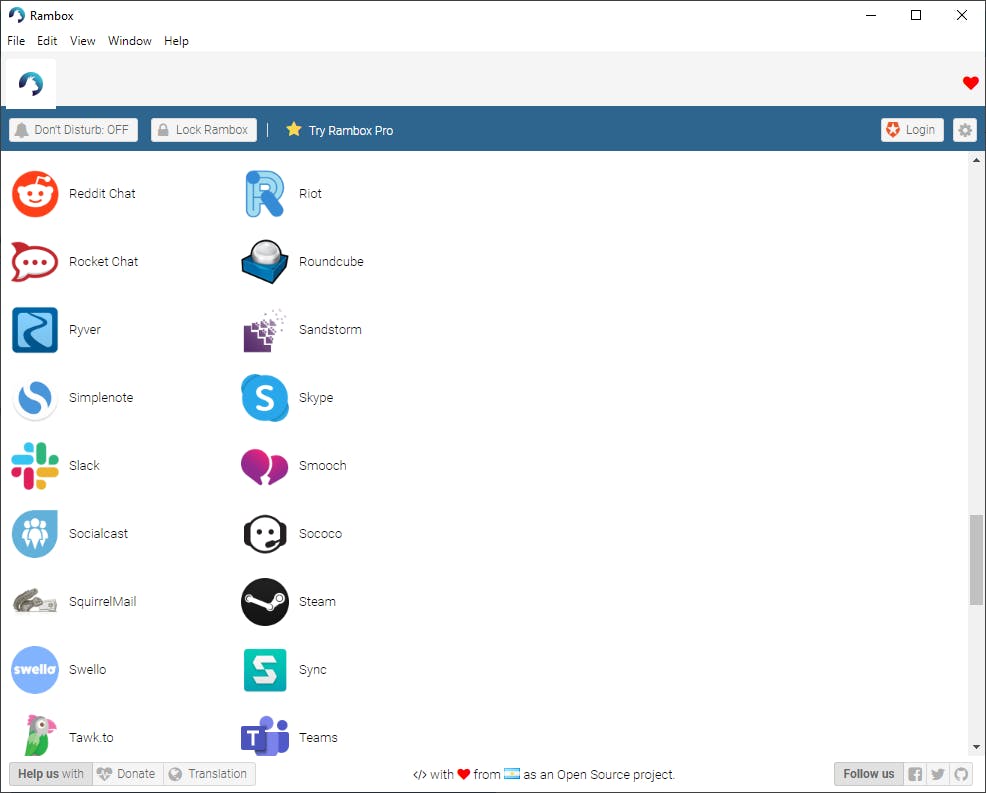Image resolution: width=986 pixels, height=793 pixels.
Task: Select the Microsoft Teams icon
Action: click(x=265, y=736)
